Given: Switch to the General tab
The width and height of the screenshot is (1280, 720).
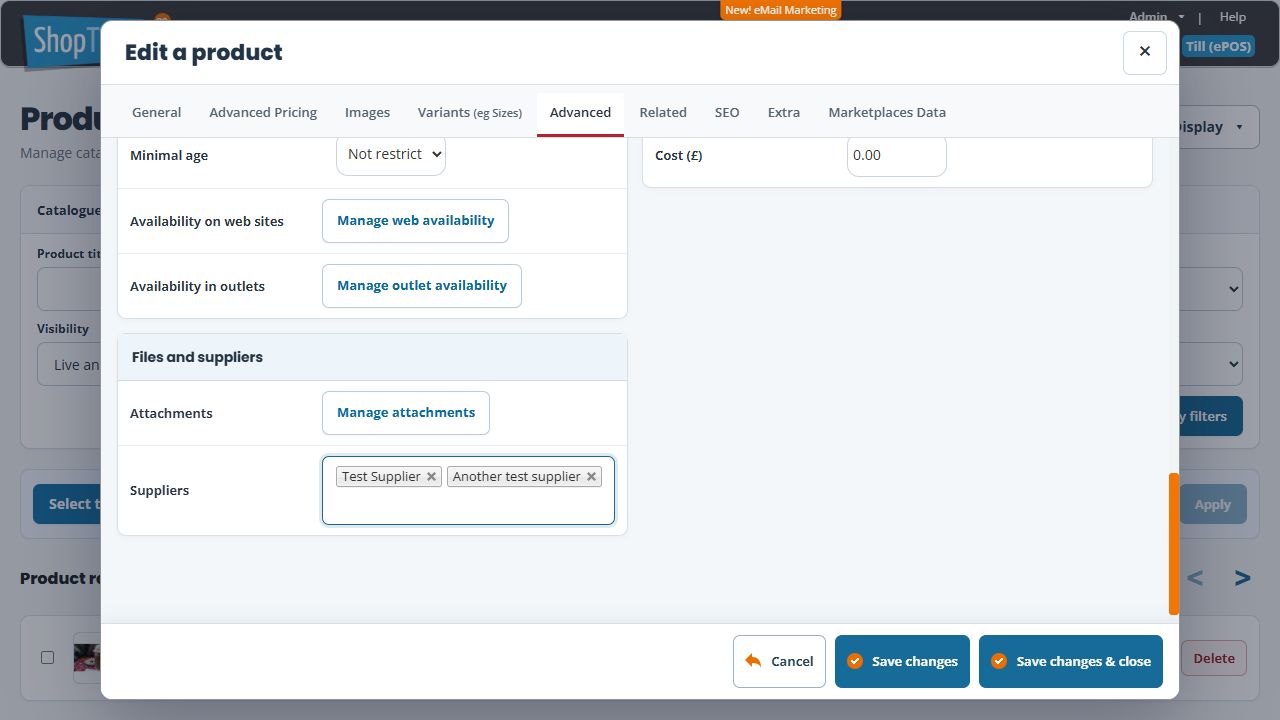Looking at the screenshot, I should 157,112.
